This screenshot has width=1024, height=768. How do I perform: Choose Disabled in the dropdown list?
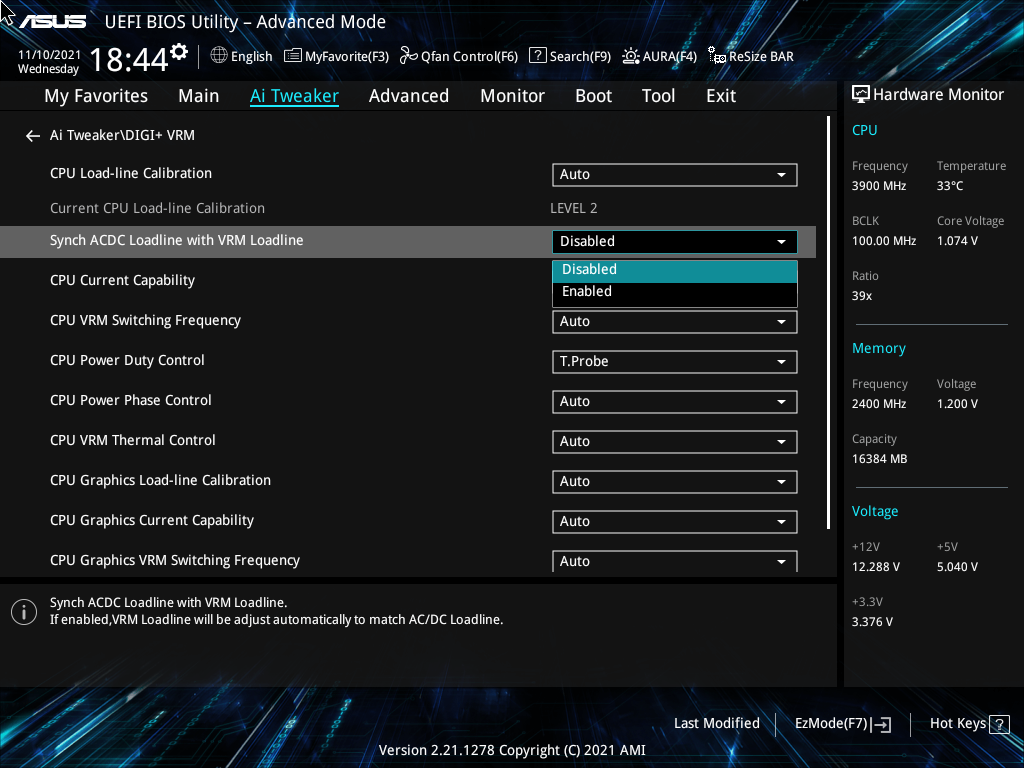point(675,270)
